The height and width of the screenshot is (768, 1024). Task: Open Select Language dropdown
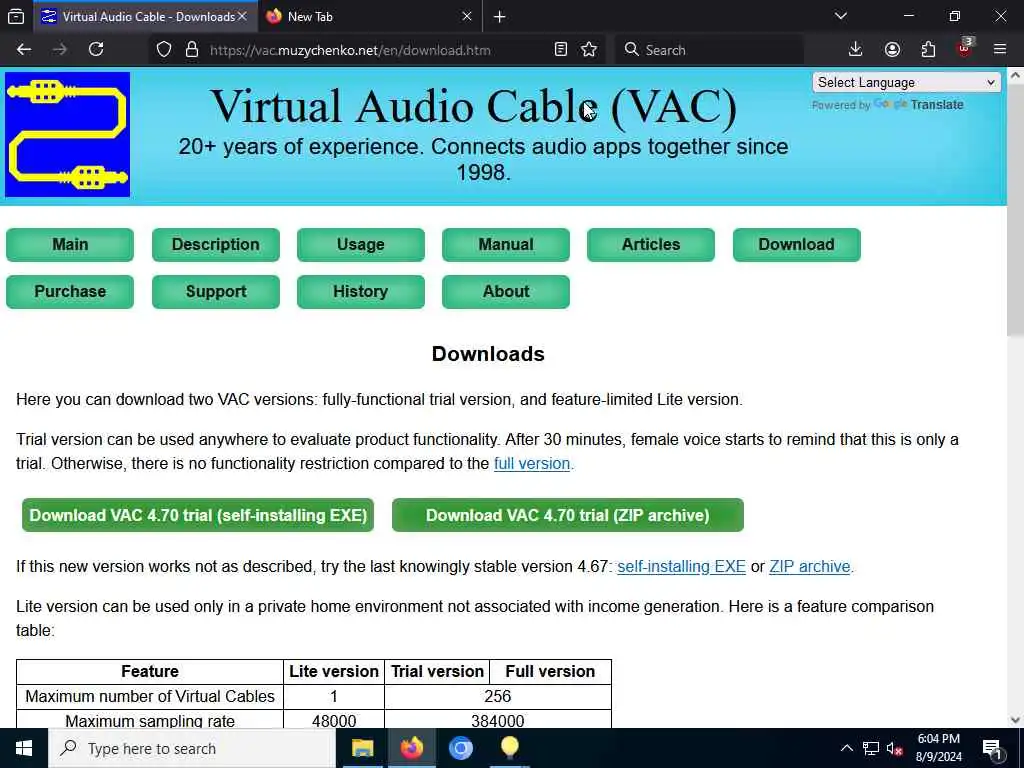point(906,83)
